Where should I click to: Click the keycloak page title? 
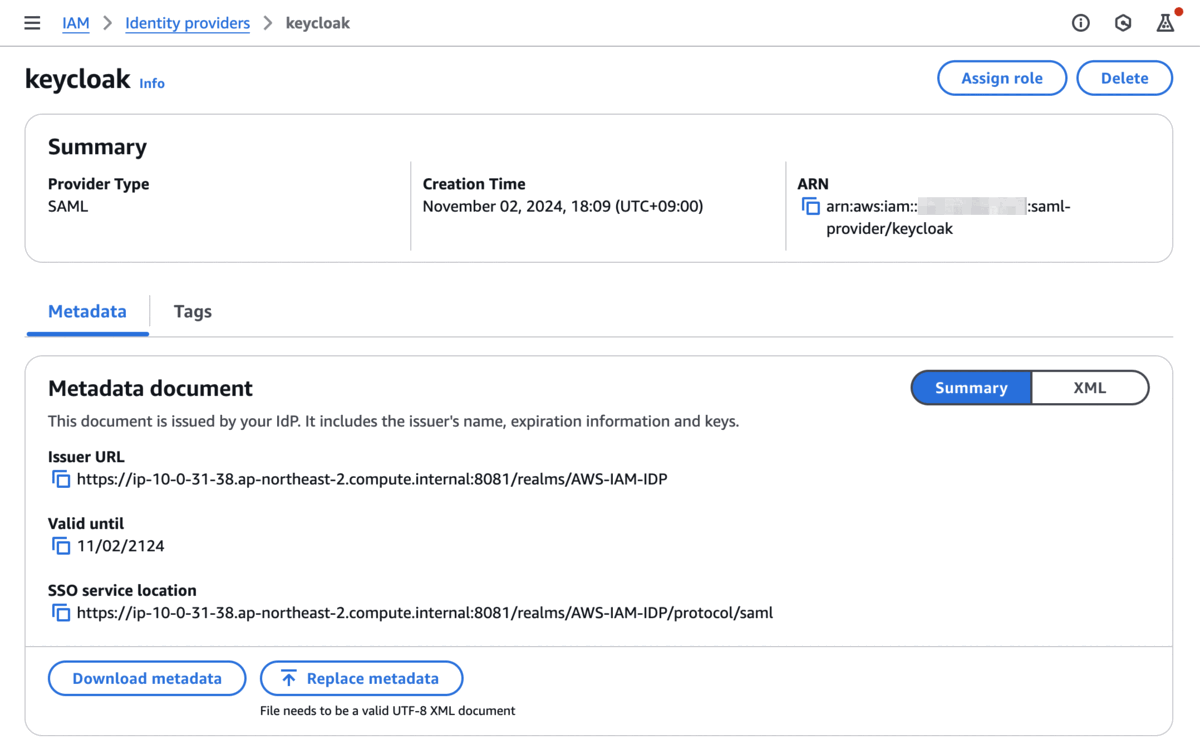(78, 79)
